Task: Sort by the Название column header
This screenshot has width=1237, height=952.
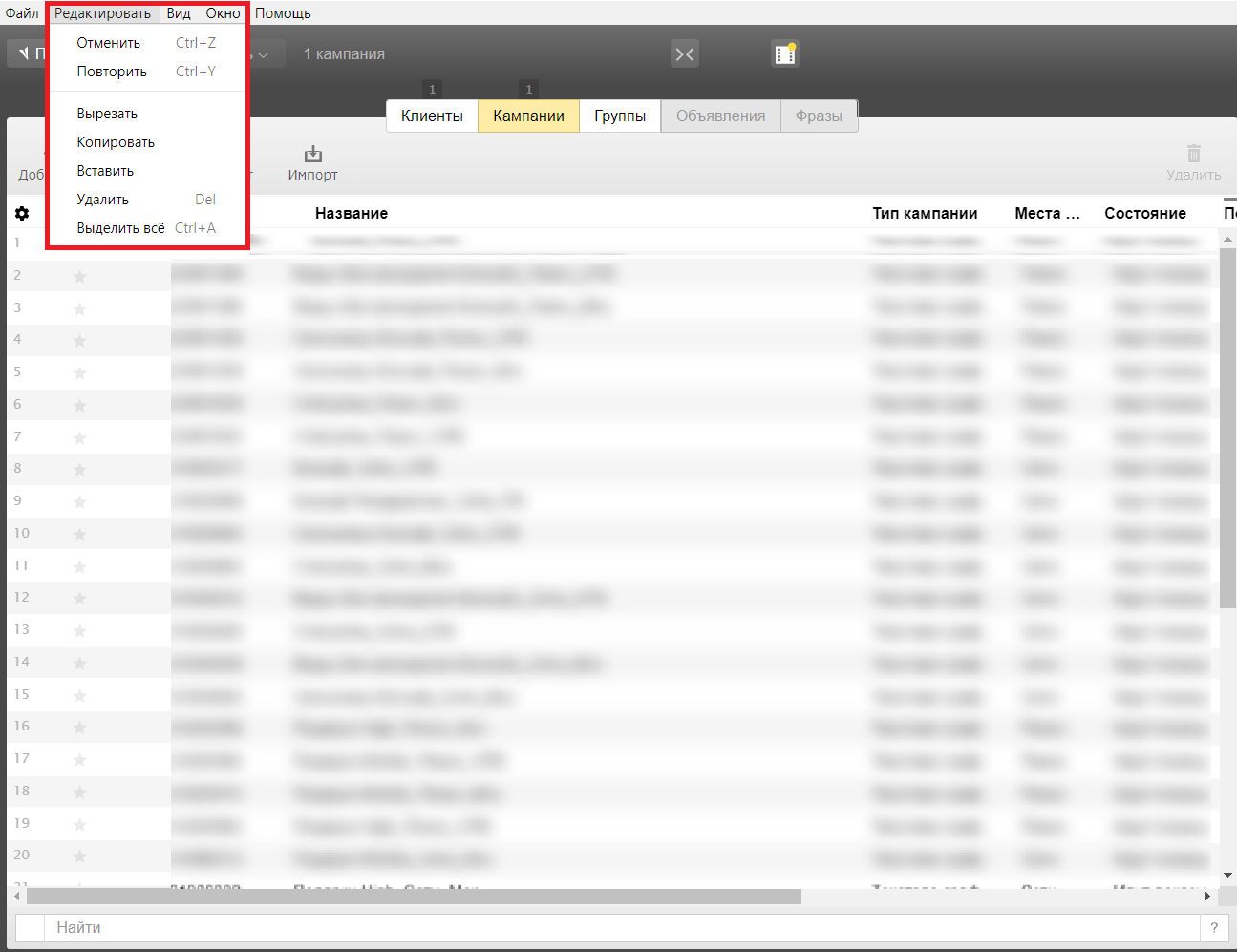Action: click(352, 214)
